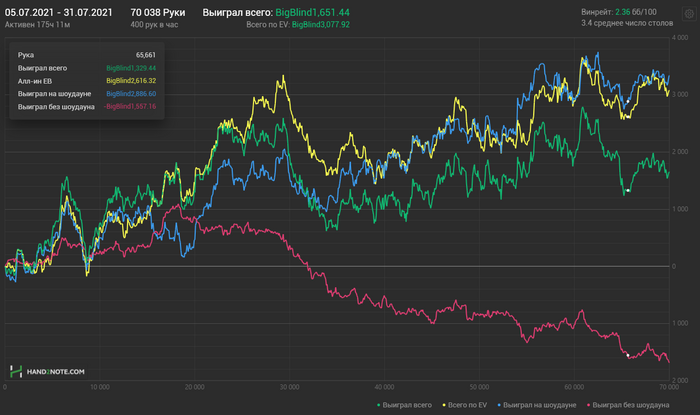Toggle the green "Выиграл всего" legend series

[x=404, y=405]
